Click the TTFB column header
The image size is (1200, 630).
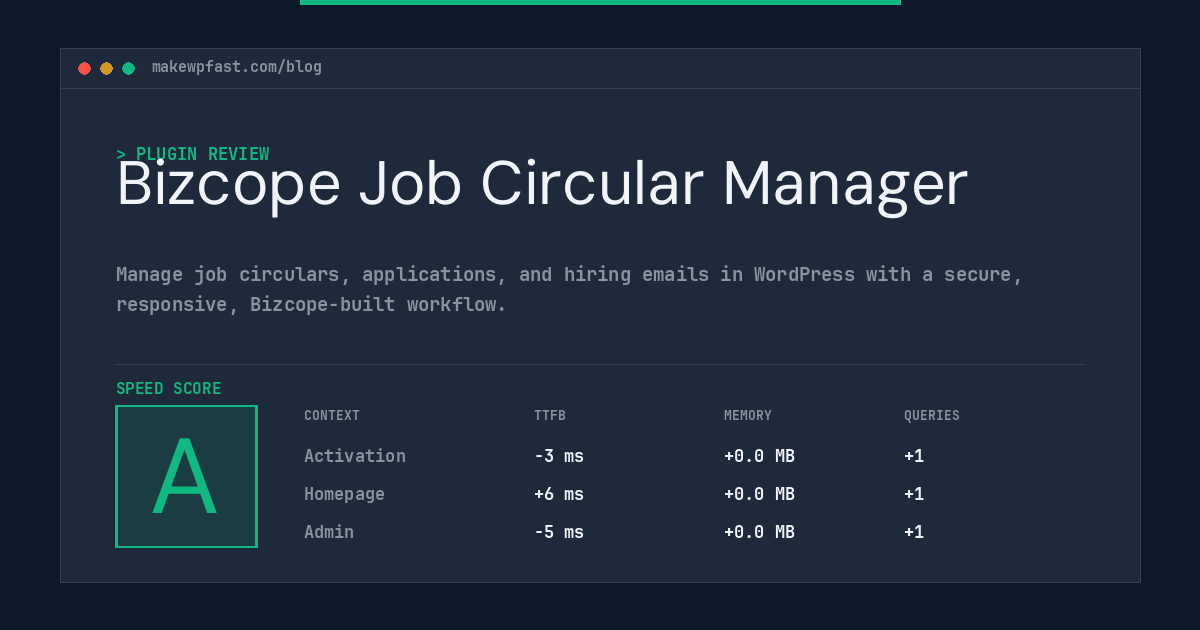550,416
